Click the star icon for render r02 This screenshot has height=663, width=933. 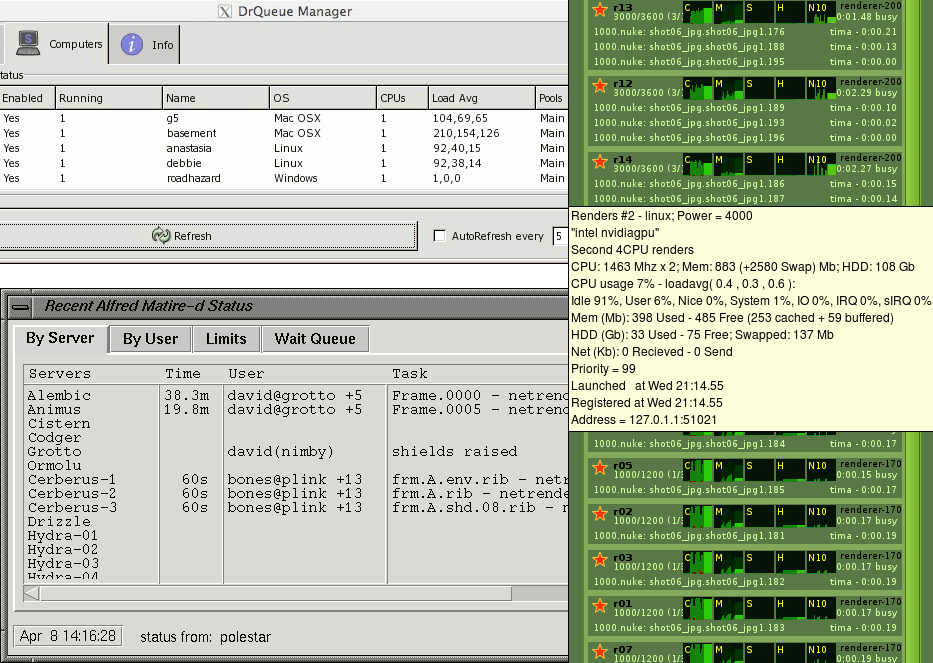(x=600, y=514)
